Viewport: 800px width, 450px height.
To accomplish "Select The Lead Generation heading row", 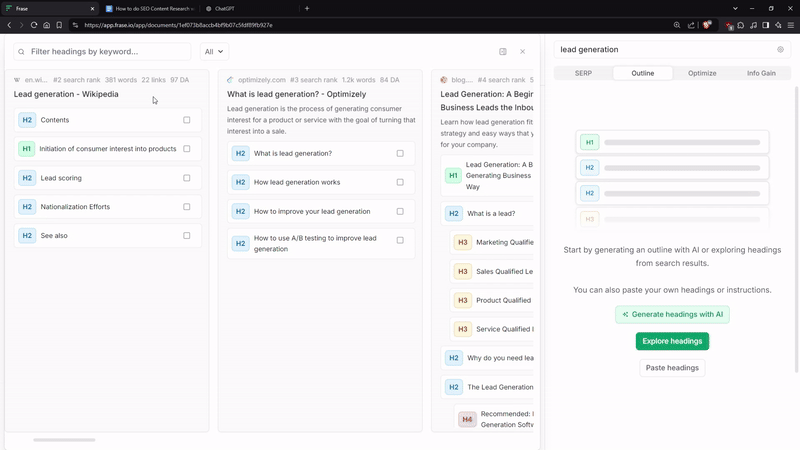I will (487, 387).
